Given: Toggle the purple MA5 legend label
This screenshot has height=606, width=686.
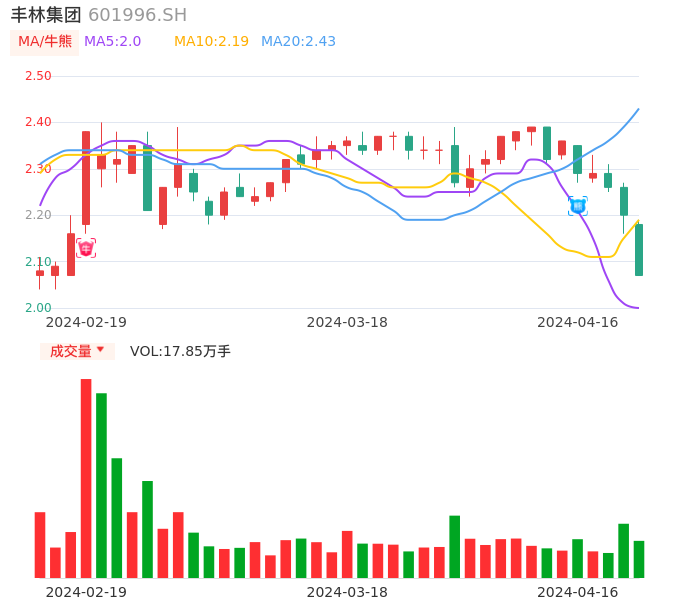Looking at the screenshot, I should click(112, 42).
